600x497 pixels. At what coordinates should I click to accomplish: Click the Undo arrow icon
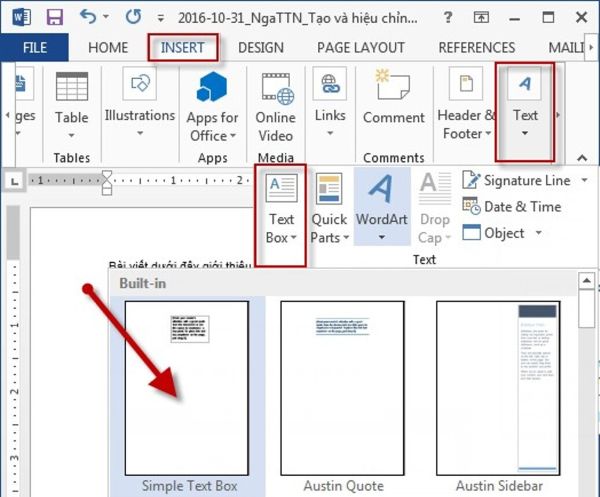point(90,17)
